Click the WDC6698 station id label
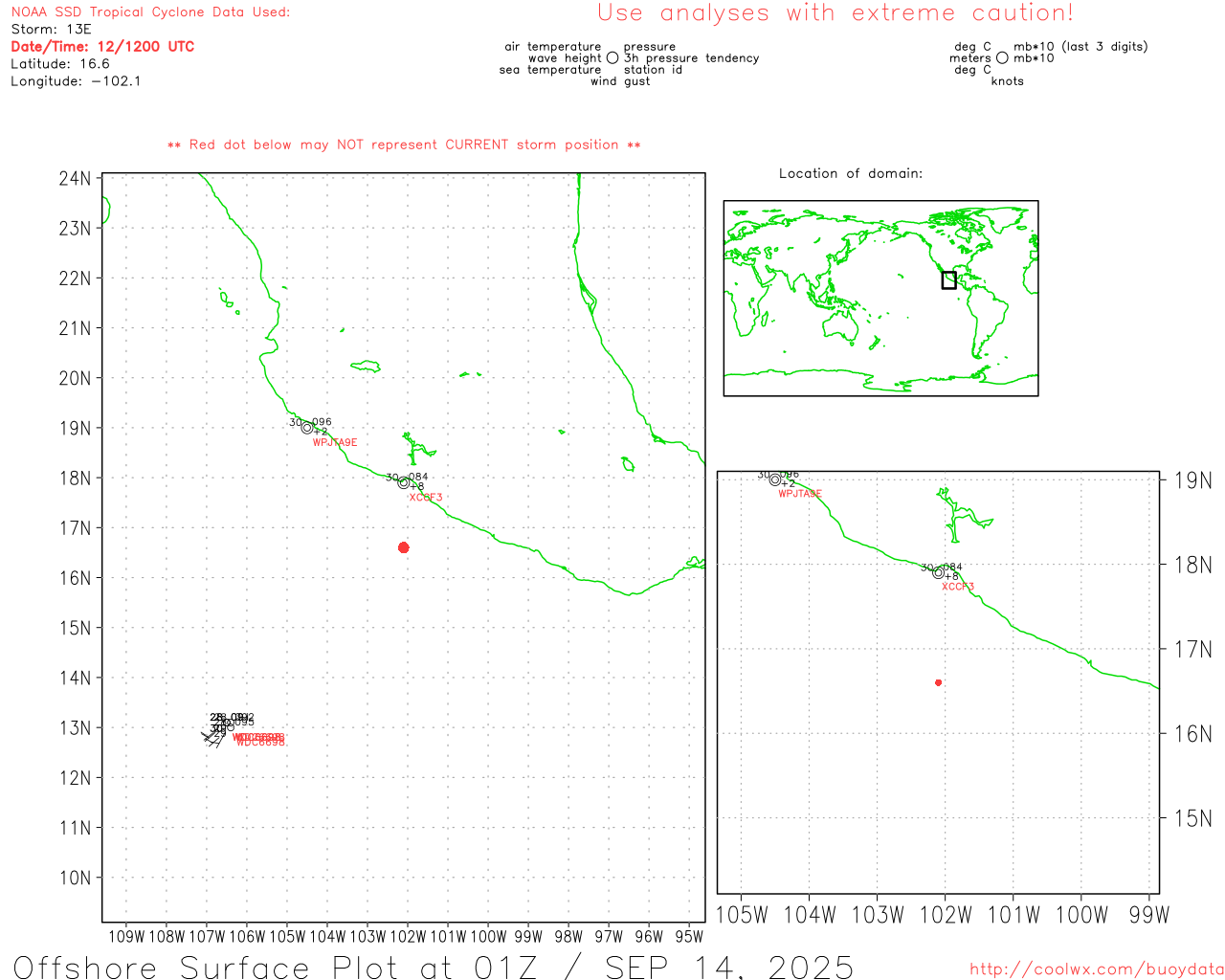Viewport: 1225px width, 980px height. pyautogui.click(x=260, y=742)
